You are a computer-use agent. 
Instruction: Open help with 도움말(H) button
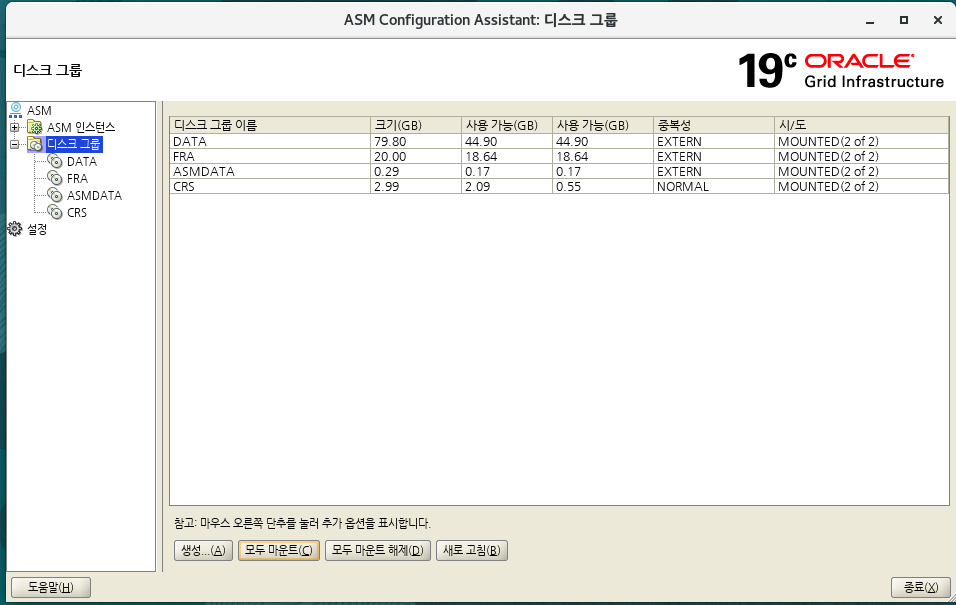pos(51,587)
